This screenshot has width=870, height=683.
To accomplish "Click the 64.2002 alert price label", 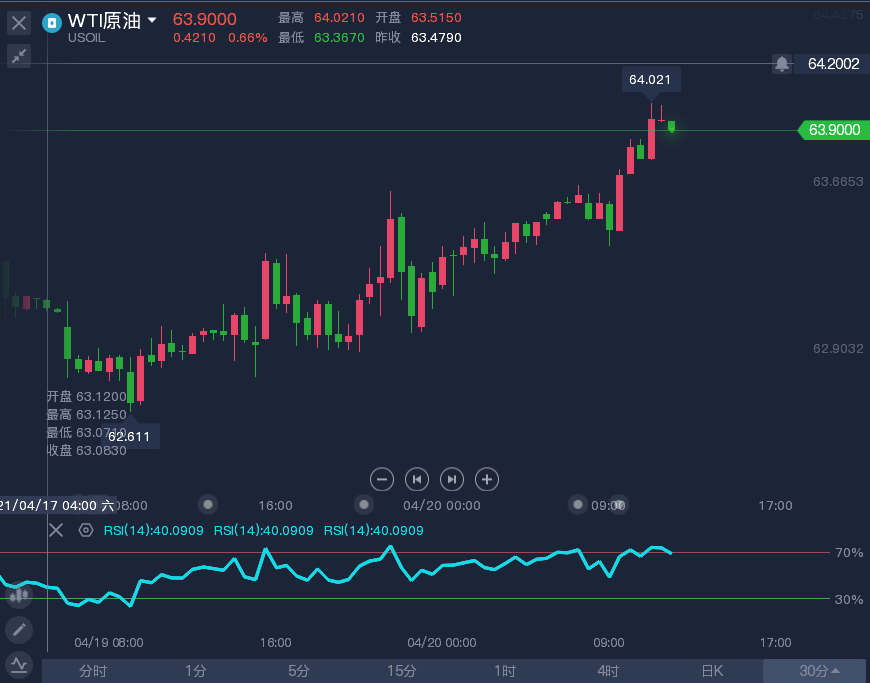I will [832, 64].
